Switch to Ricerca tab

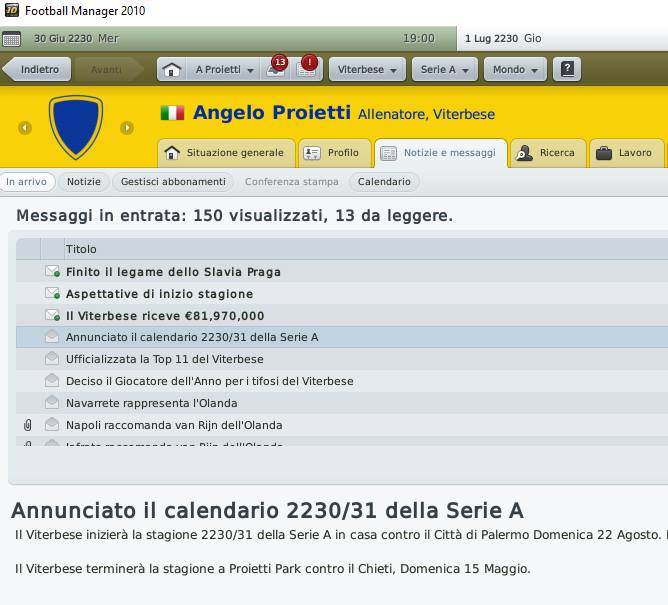tap(548, 153)
